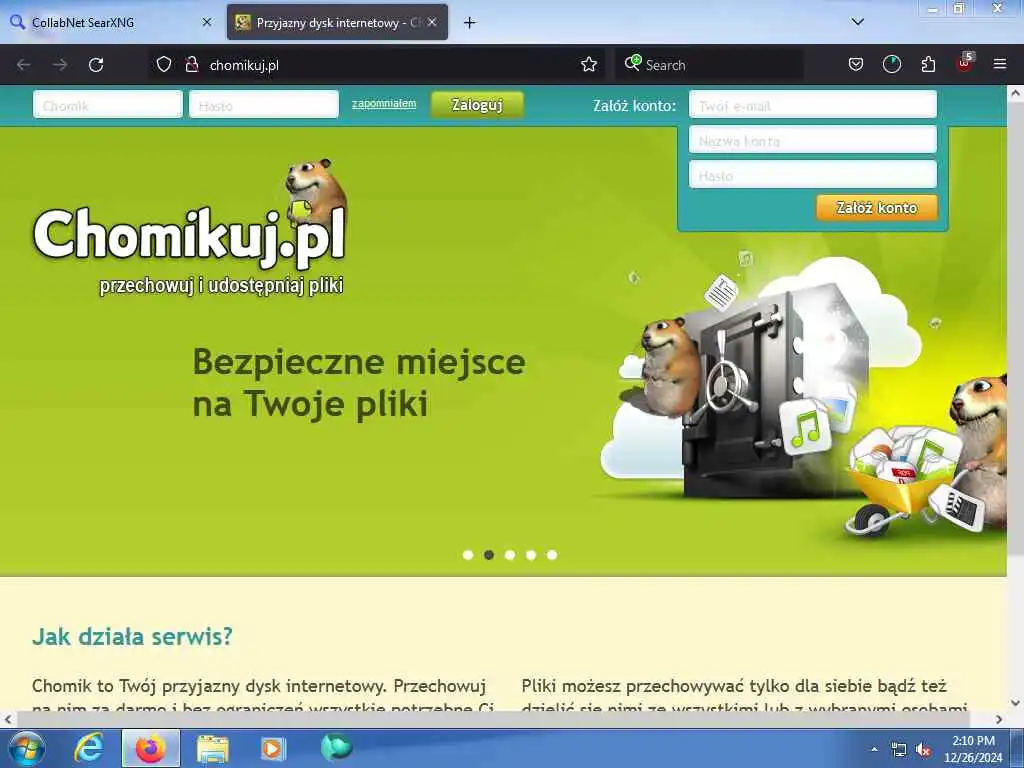Close the Przyjazny dysk internetowy tab
The width and height of the screenshot is (1024, 768).
432,22
